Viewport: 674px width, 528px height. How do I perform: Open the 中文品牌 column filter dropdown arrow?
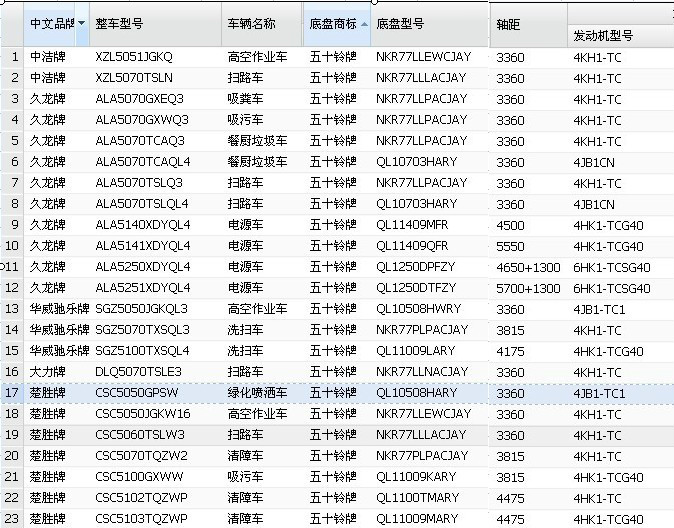tap(81, 23)
